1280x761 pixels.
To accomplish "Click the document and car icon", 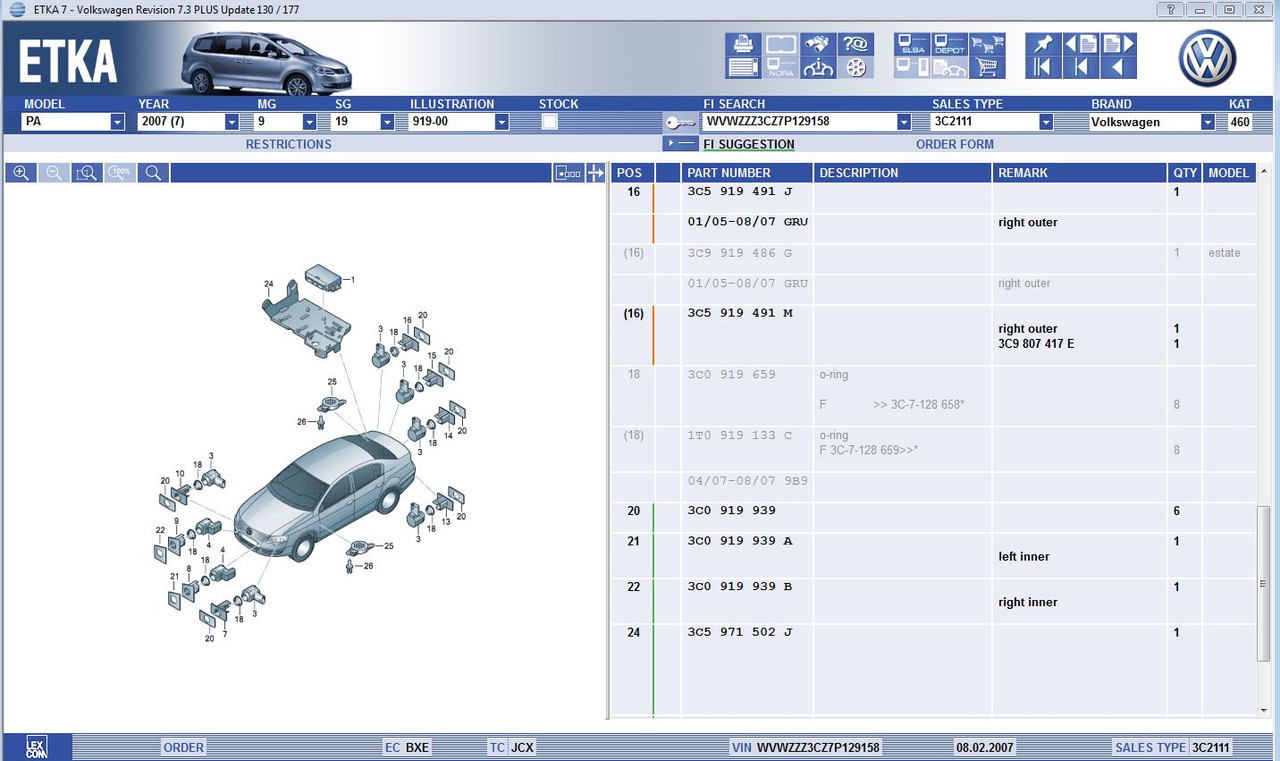I will click(x=950, y=68).
